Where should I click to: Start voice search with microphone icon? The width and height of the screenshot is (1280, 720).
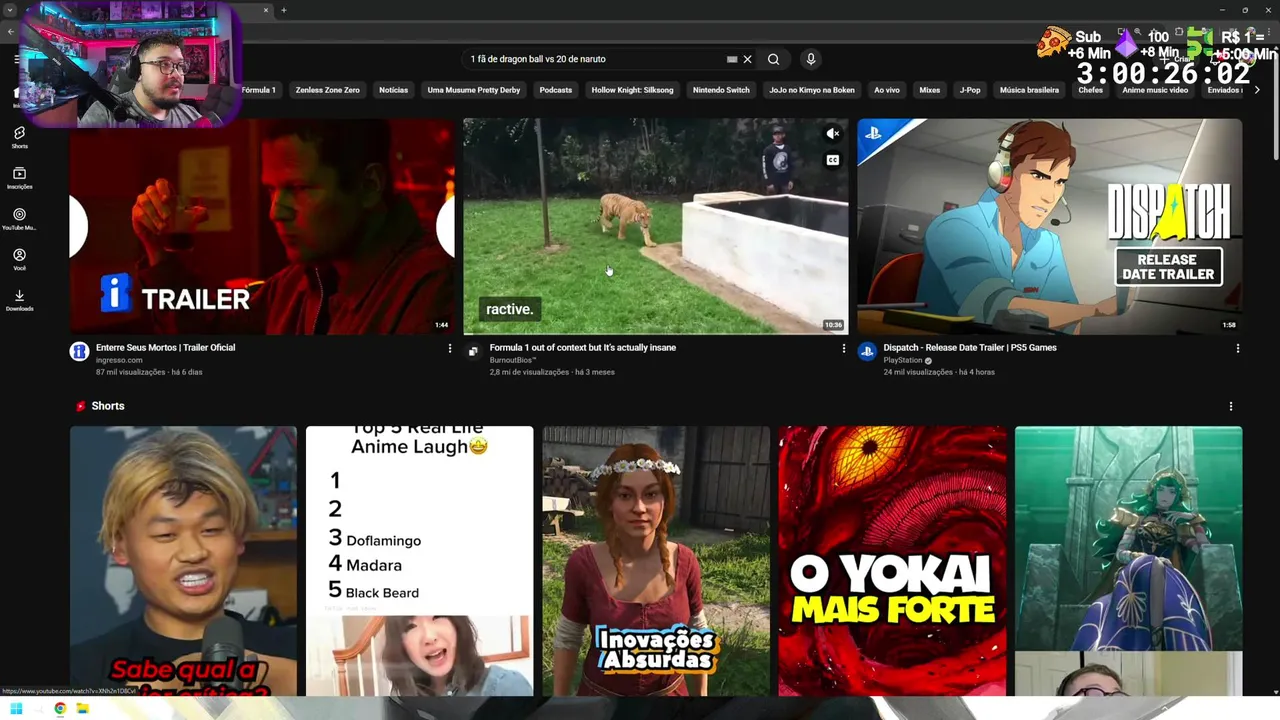coord(811,59)
